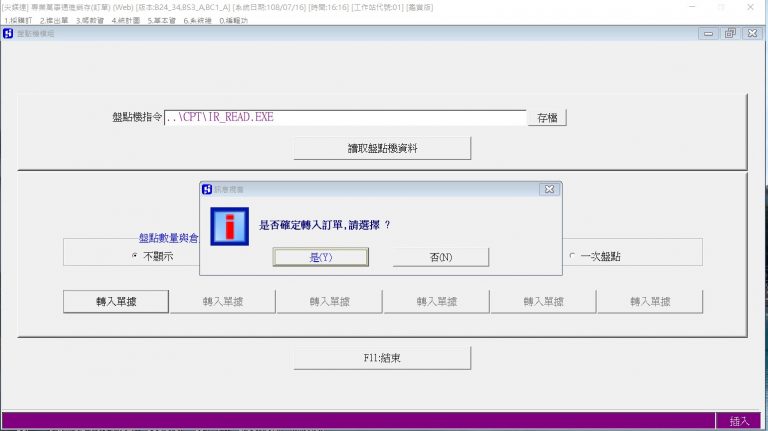Viewport: 768px width, 431px height.
Task: Click the 存檔 save button
Action: [547, 118]
